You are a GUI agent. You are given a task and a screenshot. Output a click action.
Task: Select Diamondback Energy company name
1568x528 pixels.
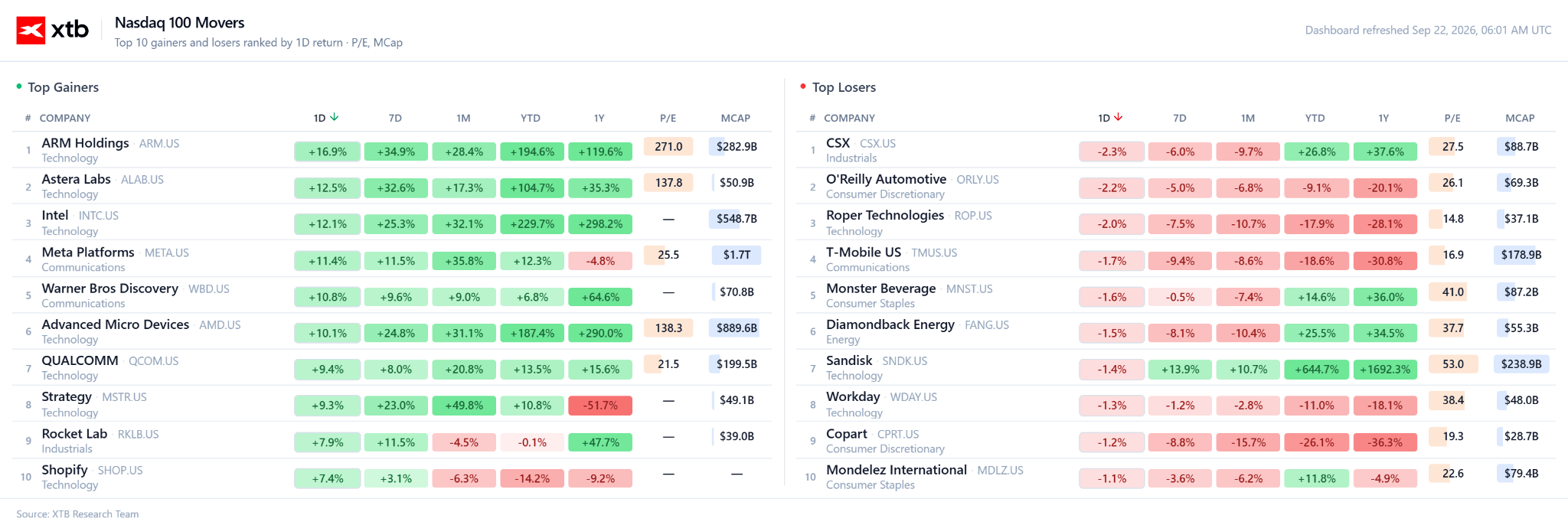coord(890,324)
